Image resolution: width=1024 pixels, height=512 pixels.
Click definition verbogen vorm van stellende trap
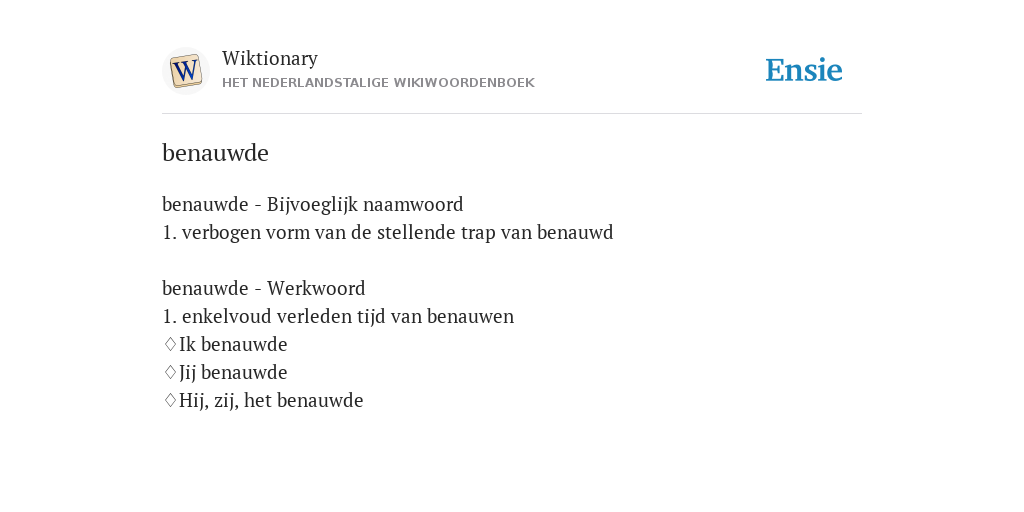[388, 232]
